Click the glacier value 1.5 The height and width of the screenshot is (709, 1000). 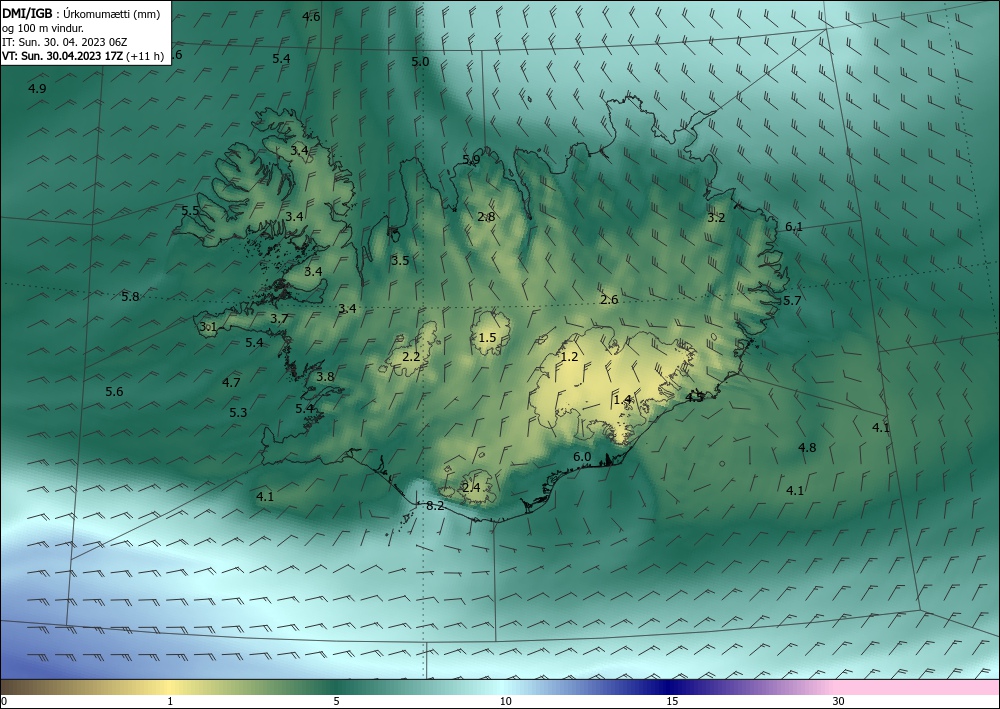[487, 337]
